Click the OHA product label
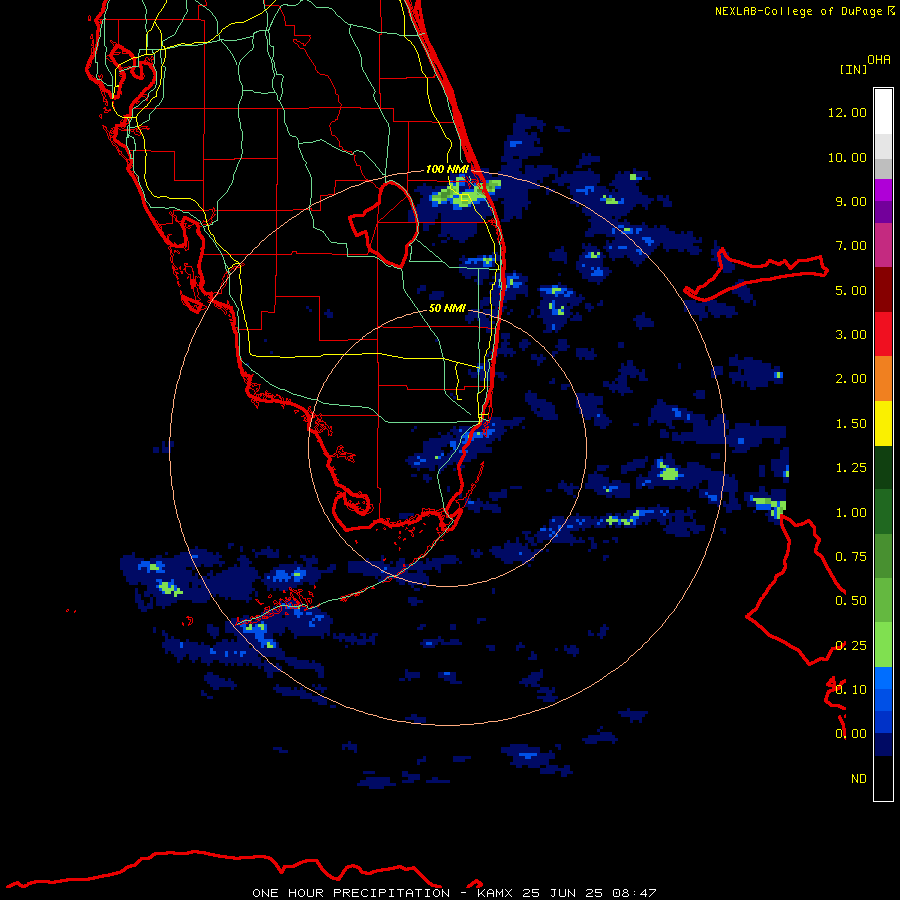The width and height of the screenshot is (900, 900). (x=879, y=60)
